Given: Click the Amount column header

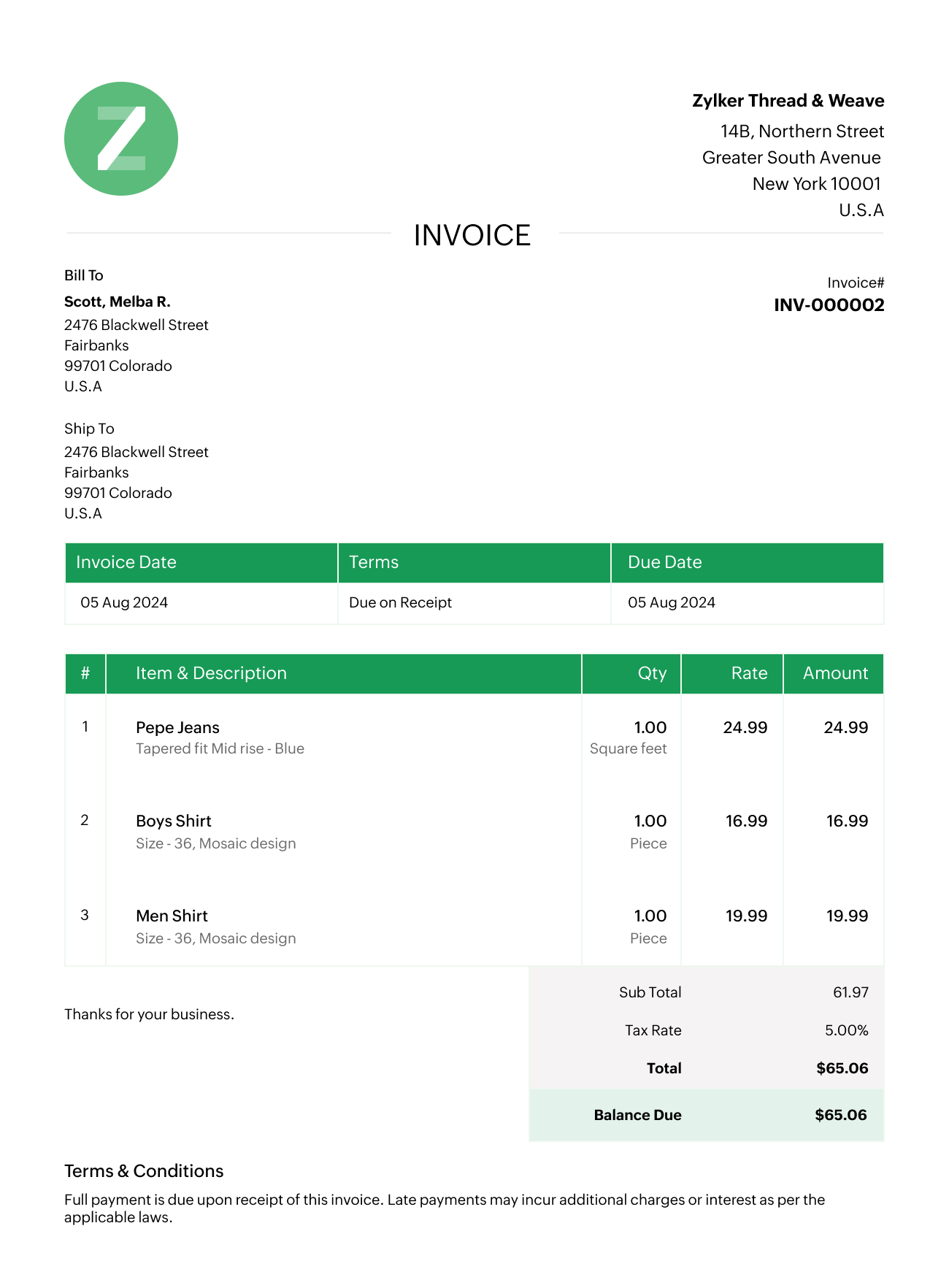Looking at the screenshot, I should tap(835, 673).
